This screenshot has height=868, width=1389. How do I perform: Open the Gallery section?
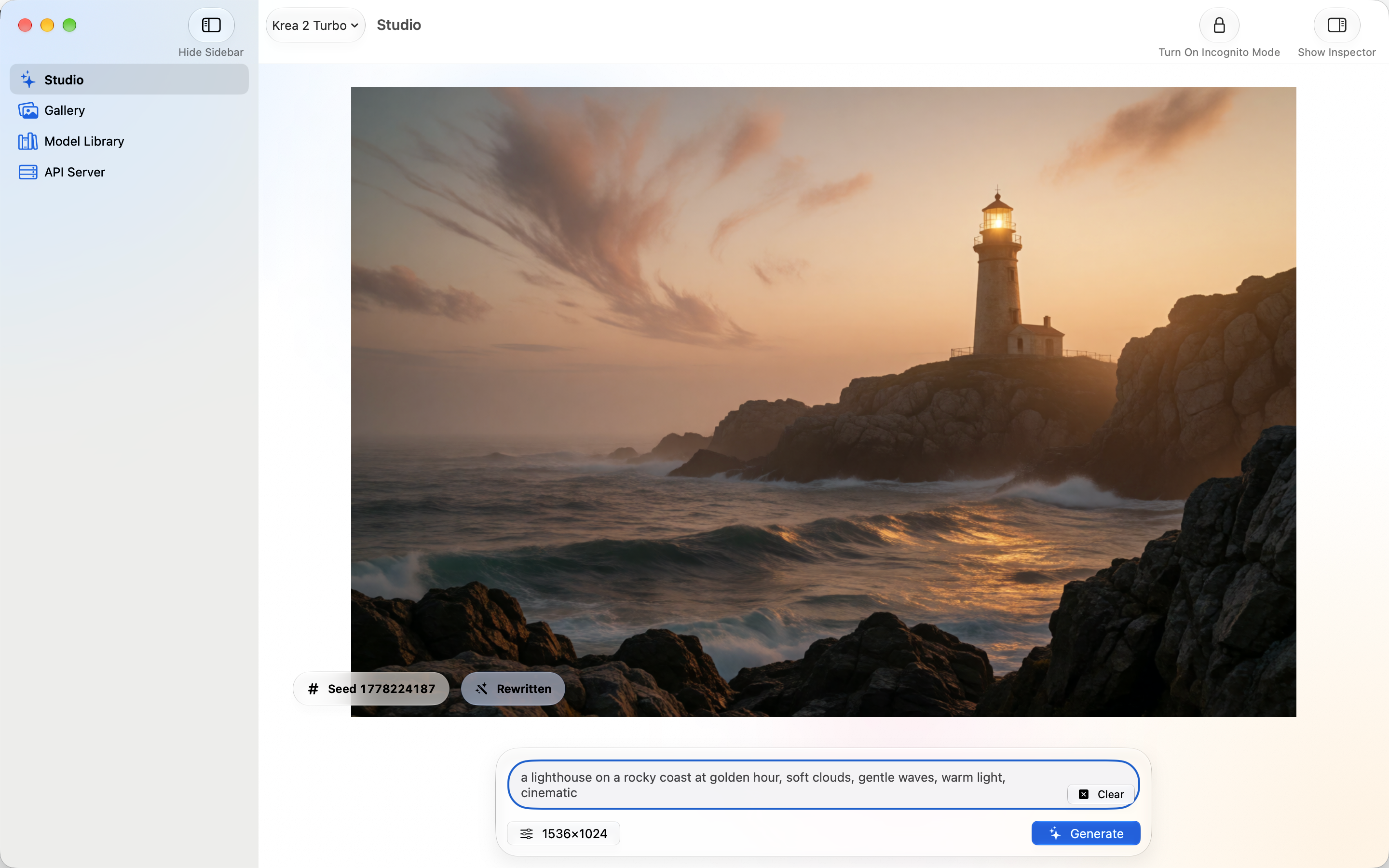(x=129, y=110)
